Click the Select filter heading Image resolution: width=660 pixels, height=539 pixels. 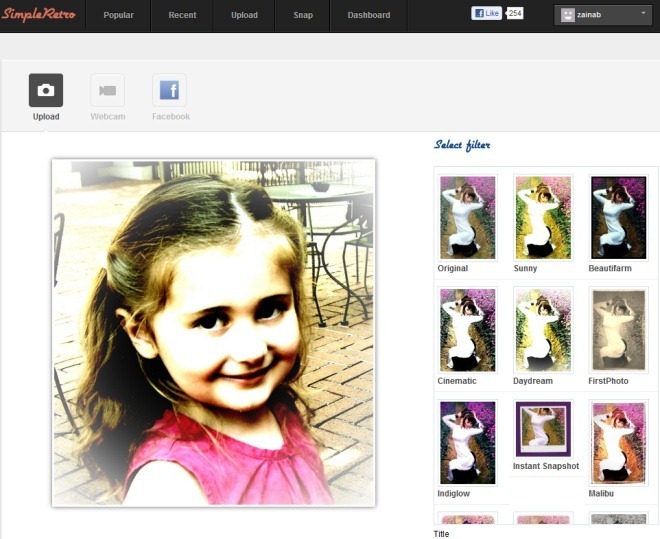[x=462, y=145]
